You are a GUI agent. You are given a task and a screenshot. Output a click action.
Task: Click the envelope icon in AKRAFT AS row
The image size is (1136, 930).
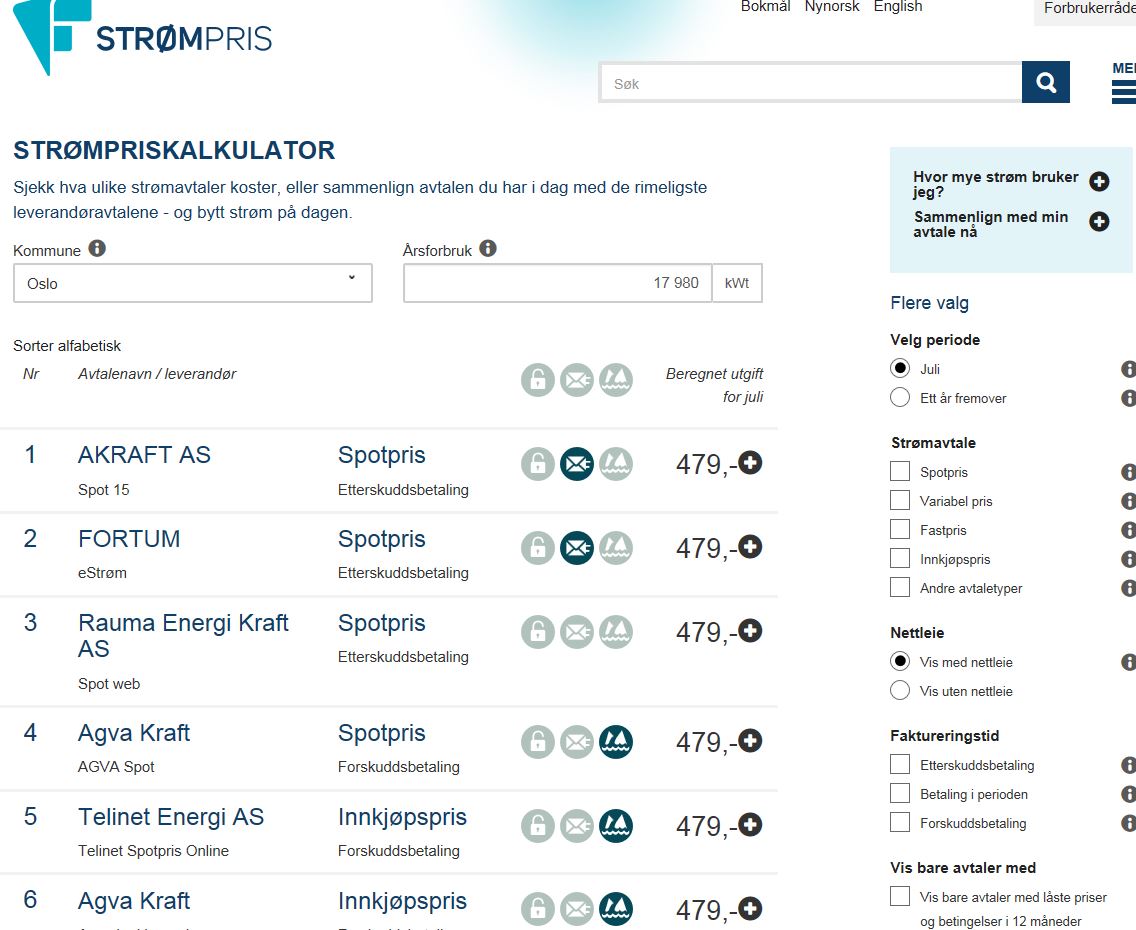click(577, 464)
